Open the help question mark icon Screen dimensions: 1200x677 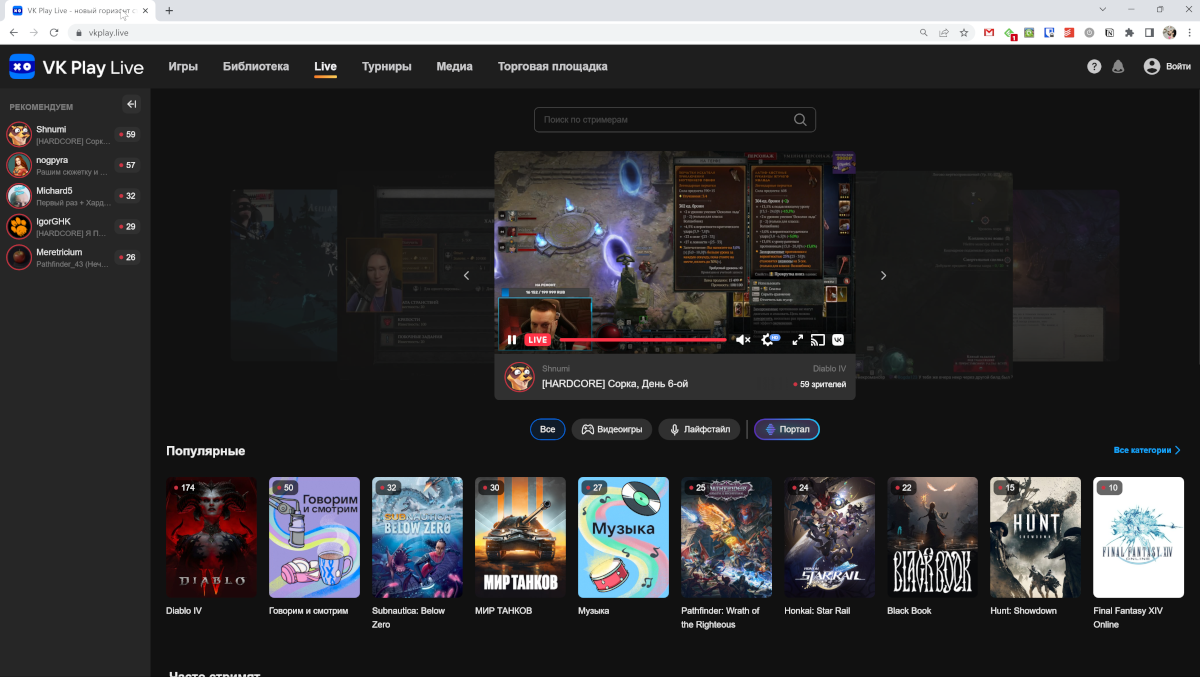(x=1094, y=67)
